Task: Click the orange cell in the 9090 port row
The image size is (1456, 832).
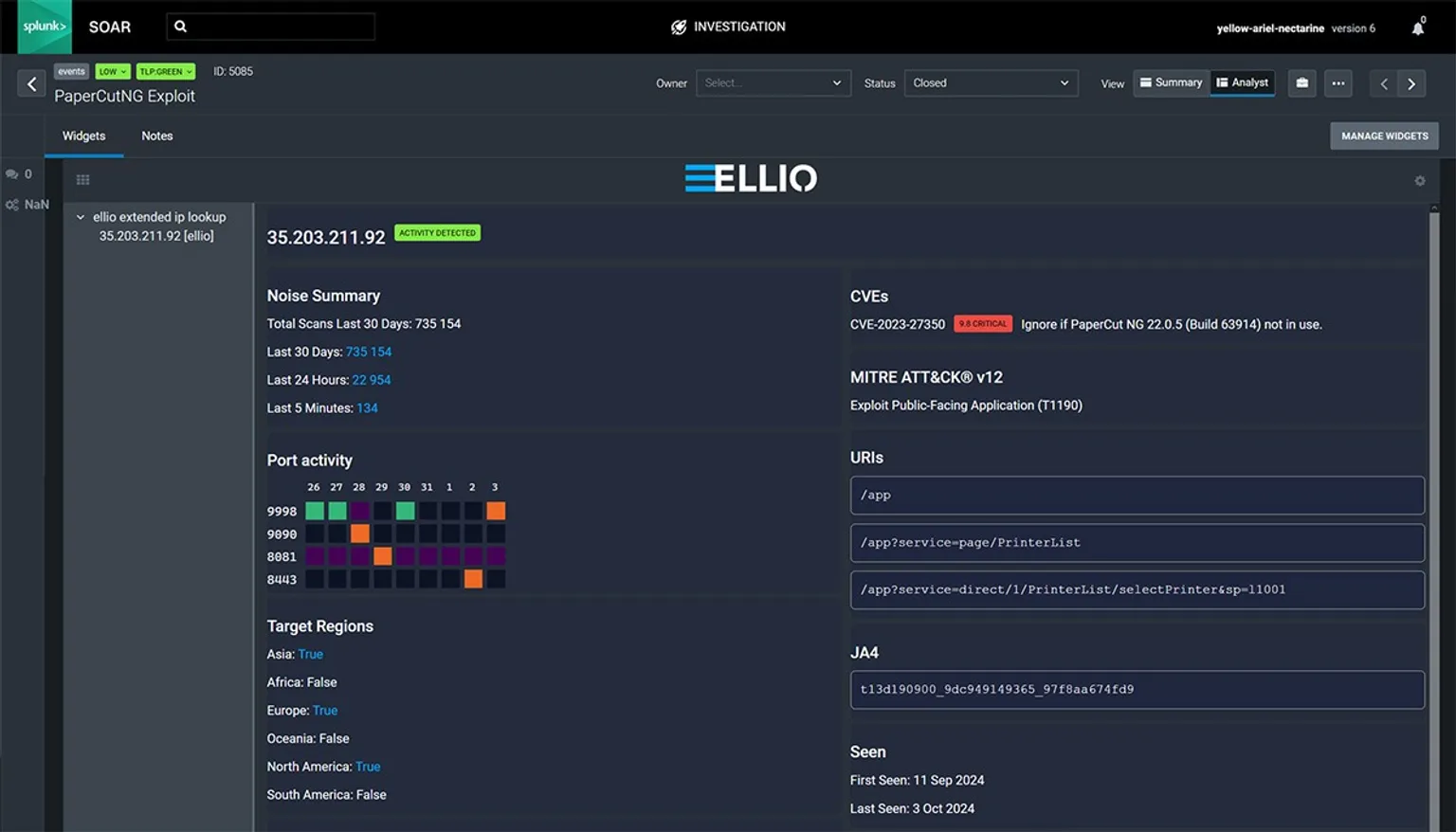Action: pyautogui.click(x=359, y=534)
